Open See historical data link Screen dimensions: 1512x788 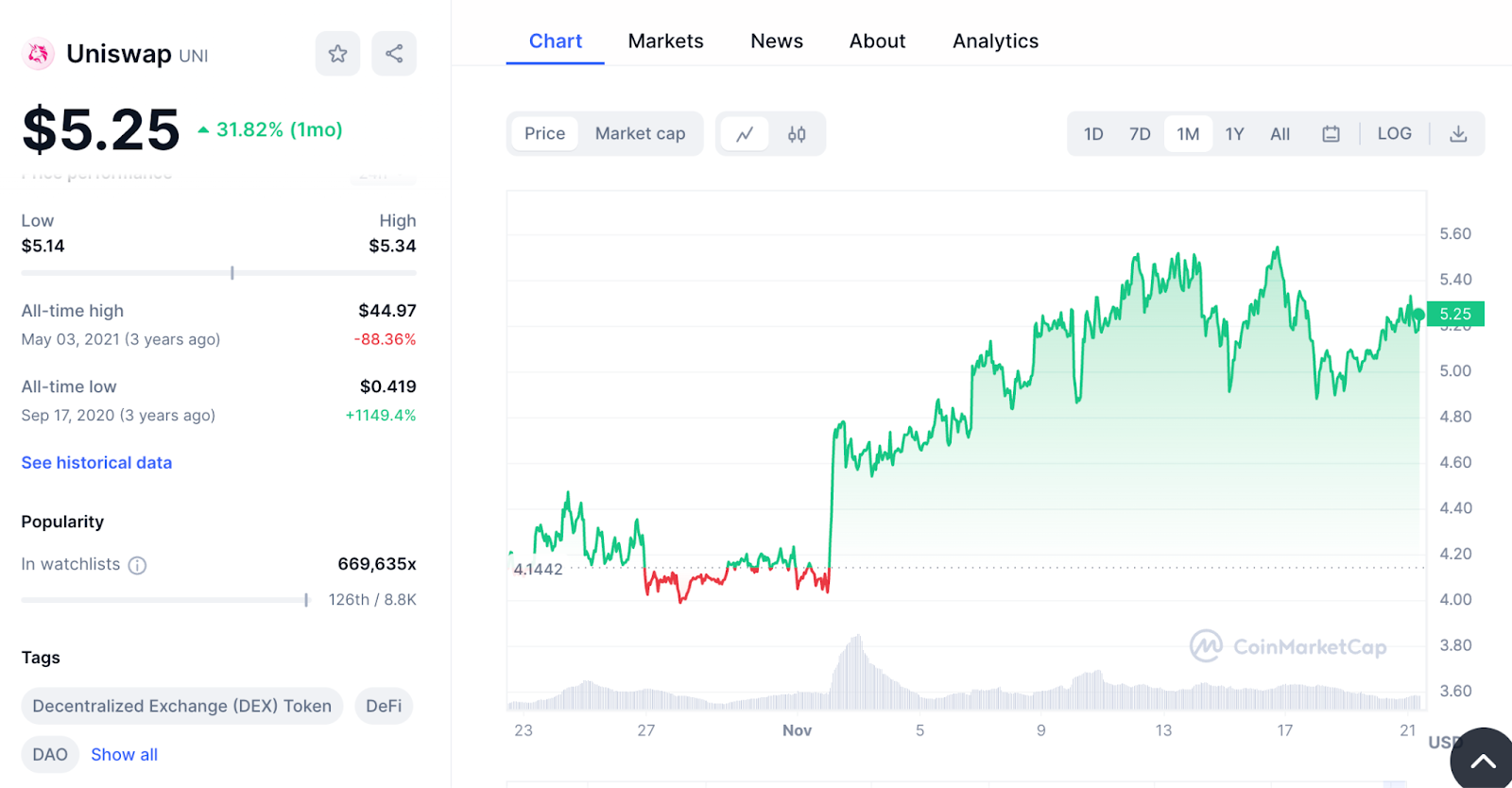(x=96, y=463)
